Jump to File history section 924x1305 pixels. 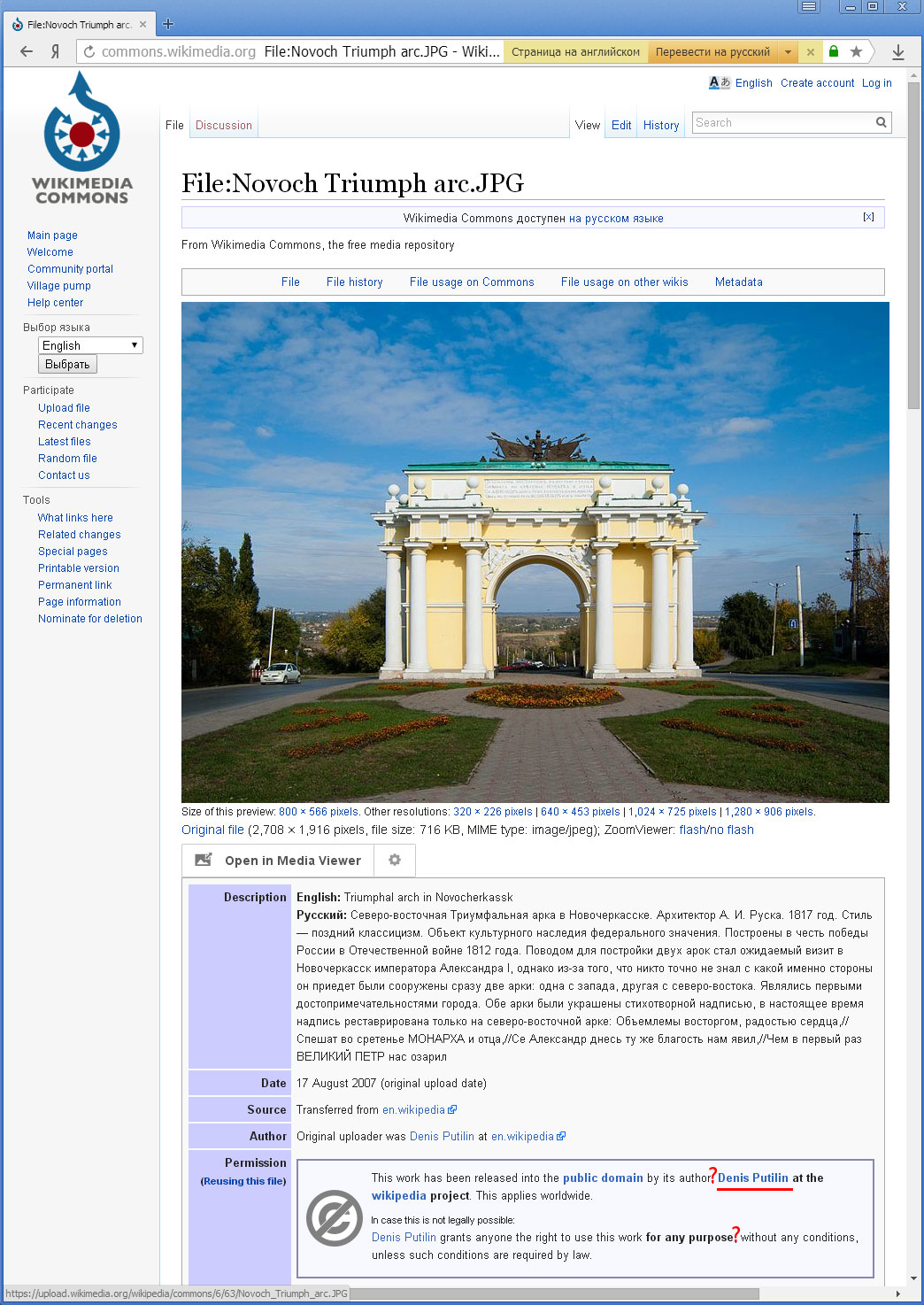point(355,282)
